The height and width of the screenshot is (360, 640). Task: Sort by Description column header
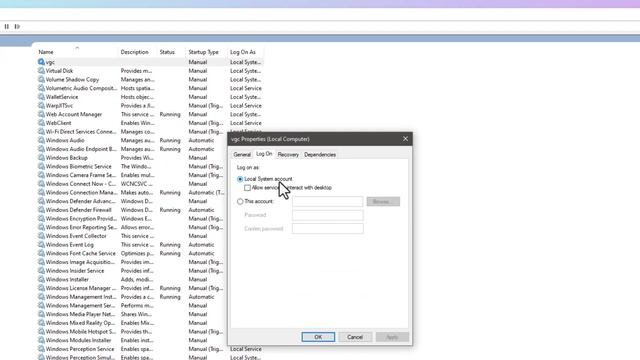pyautogui.click(x=138, y=52)
